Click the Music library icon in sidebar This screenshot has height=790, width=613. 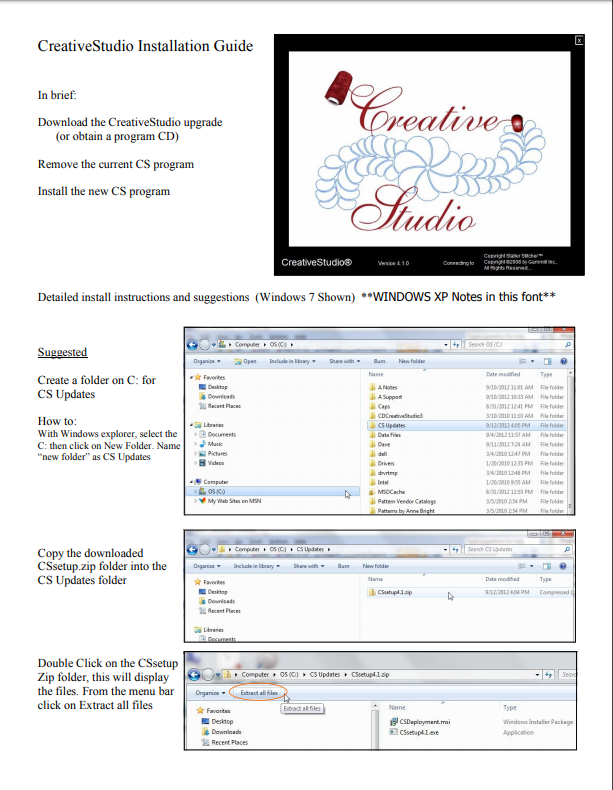(202, 444)
